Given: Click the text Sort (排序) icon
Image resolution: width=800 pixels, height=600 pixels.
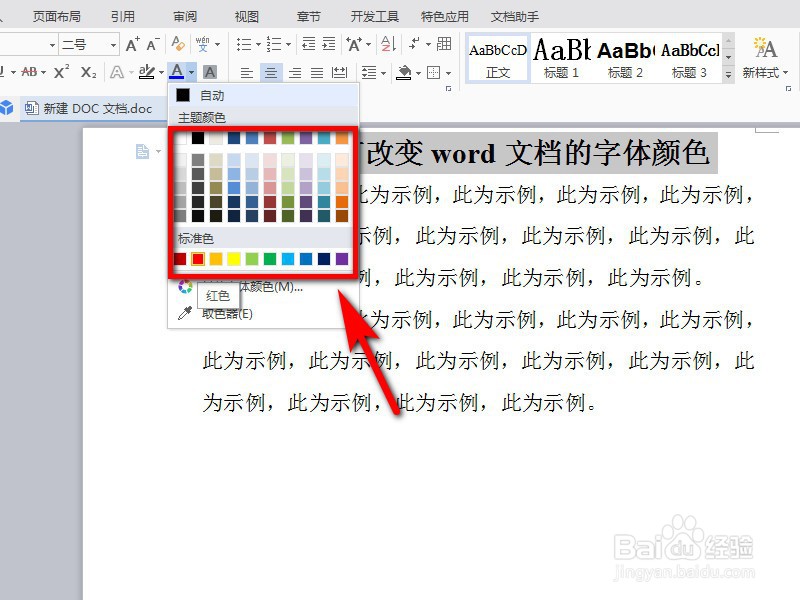Looking at the screenshot, I should (x=385, y=44).
